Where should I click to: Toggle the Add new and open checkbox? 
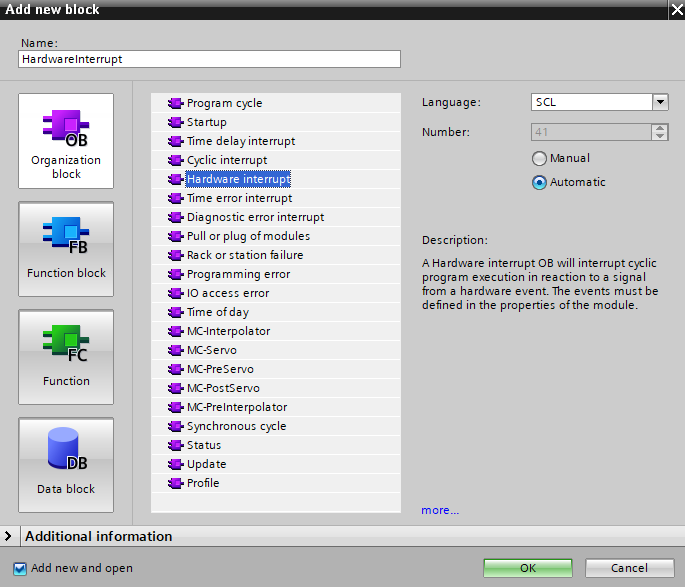(x=20, y=568)
